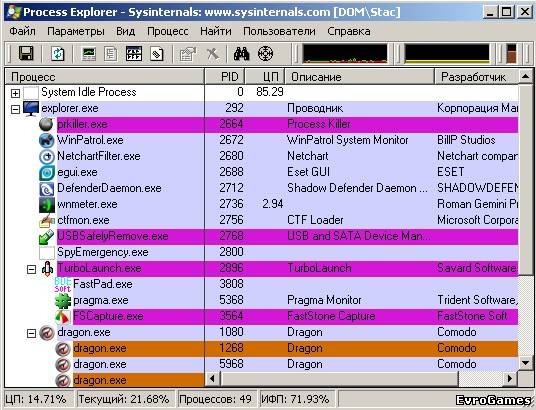Open the Процесс menu
This screenshot has width=536, height=410.
168,31
